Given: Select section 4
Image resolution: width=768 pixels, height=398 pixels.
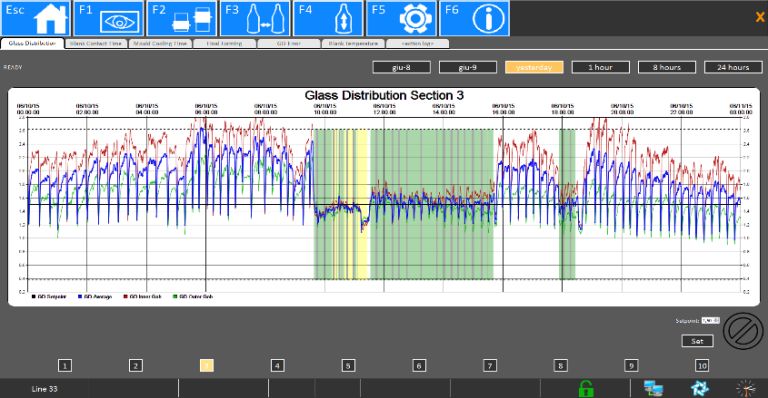Looking at the screenshot, I should click(x=277, y=365).
